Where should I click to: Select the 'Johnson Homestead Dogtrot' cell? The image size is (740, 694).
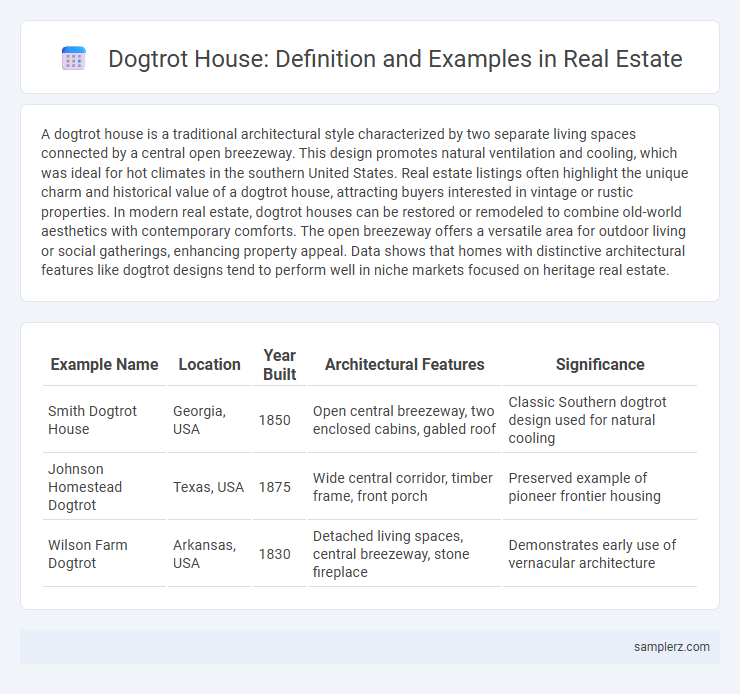point(104,487)
